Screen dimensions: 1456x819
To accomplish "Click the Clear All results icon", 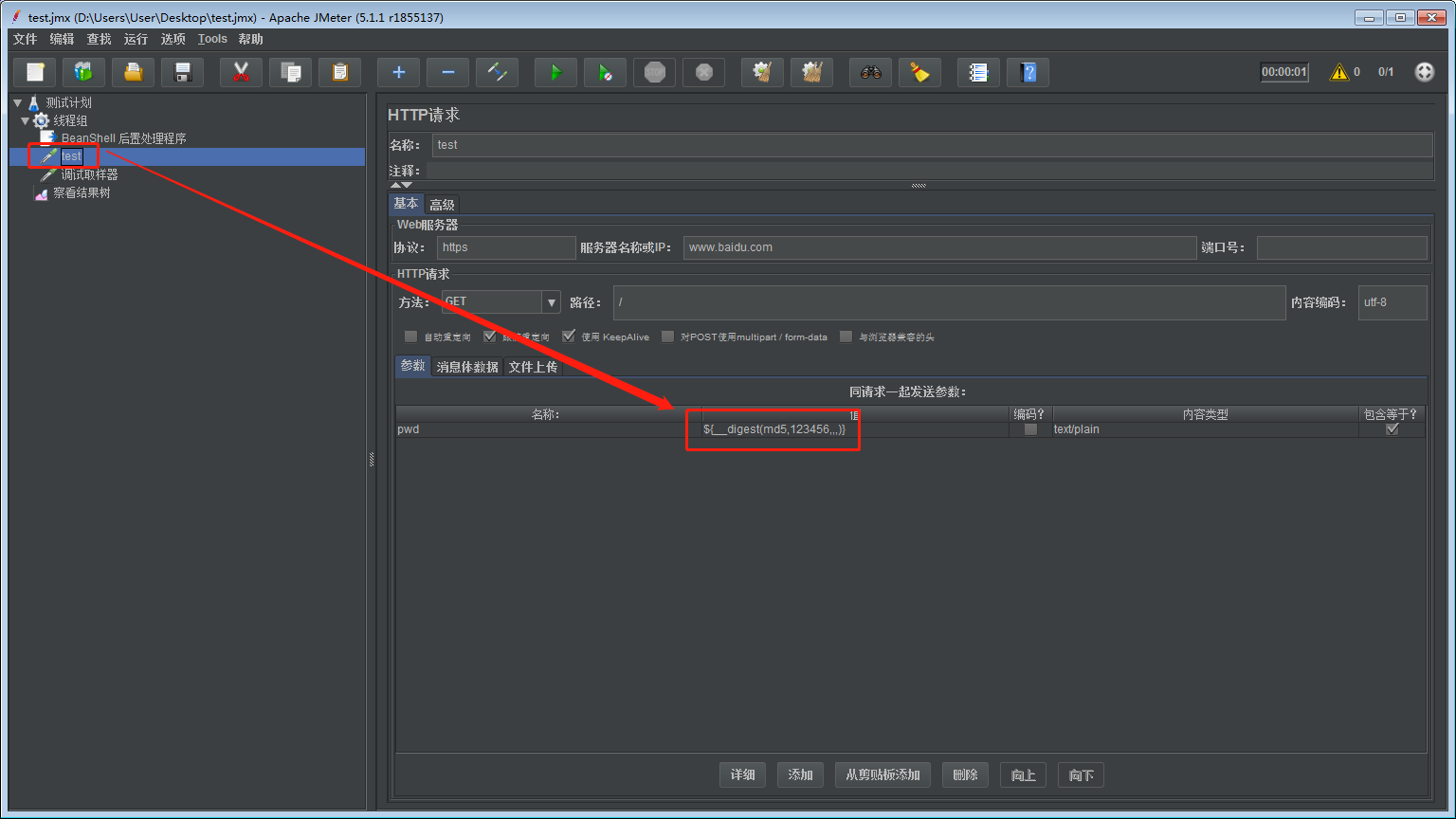I will (812, 72).
